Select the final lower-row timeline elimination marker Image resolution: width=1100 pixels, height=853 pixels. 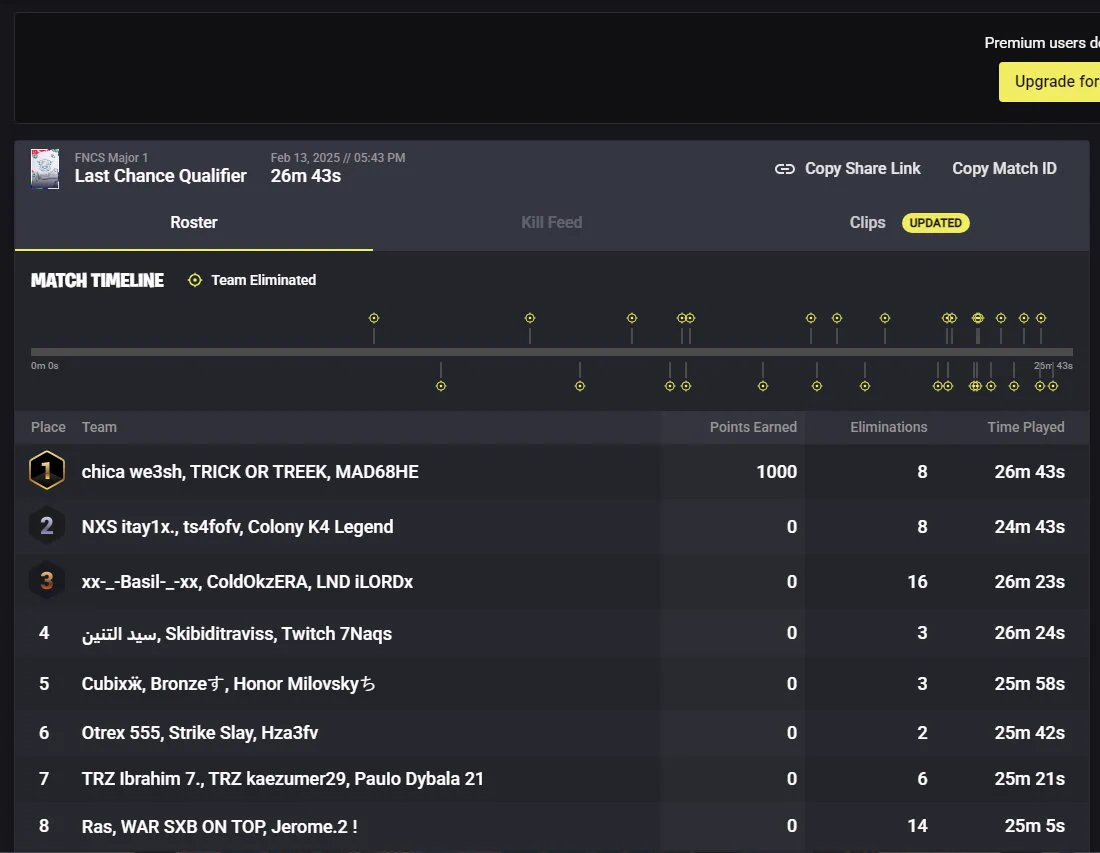(x=1053, y=386)
